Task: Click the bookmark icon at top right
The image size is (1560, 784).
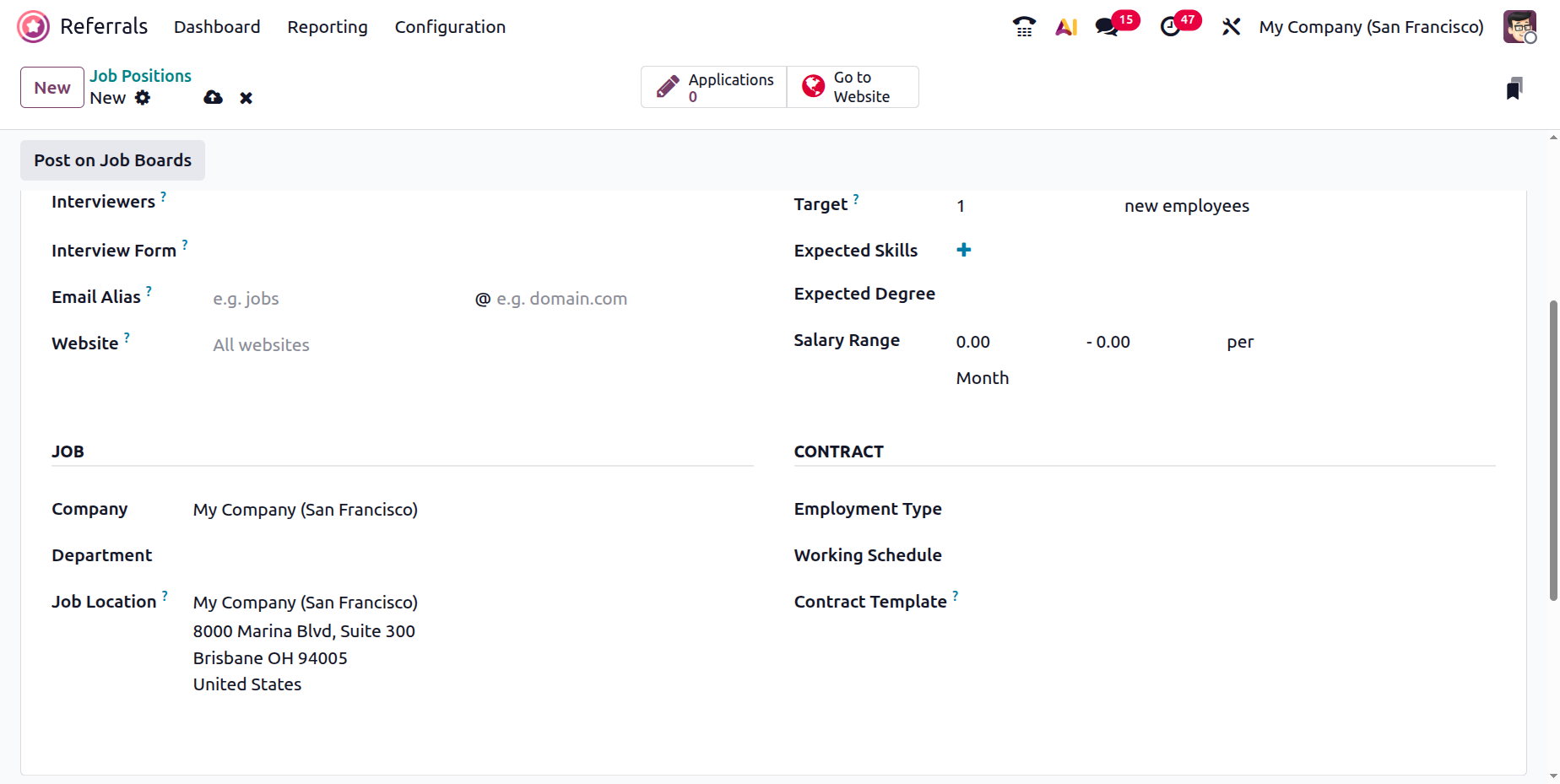Action: [x=1514, y=89]
